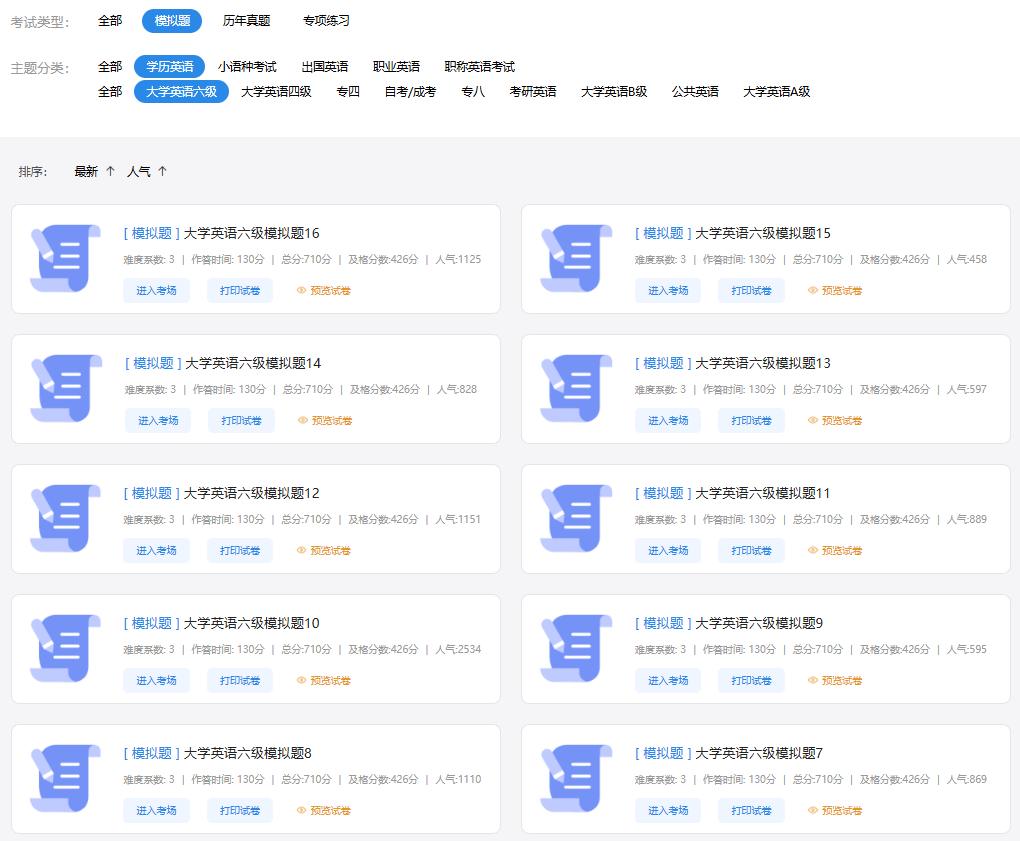Click the scroll icon beside 大学英语六级模拟题7
1020x841 pixels.
click(576, 778)
